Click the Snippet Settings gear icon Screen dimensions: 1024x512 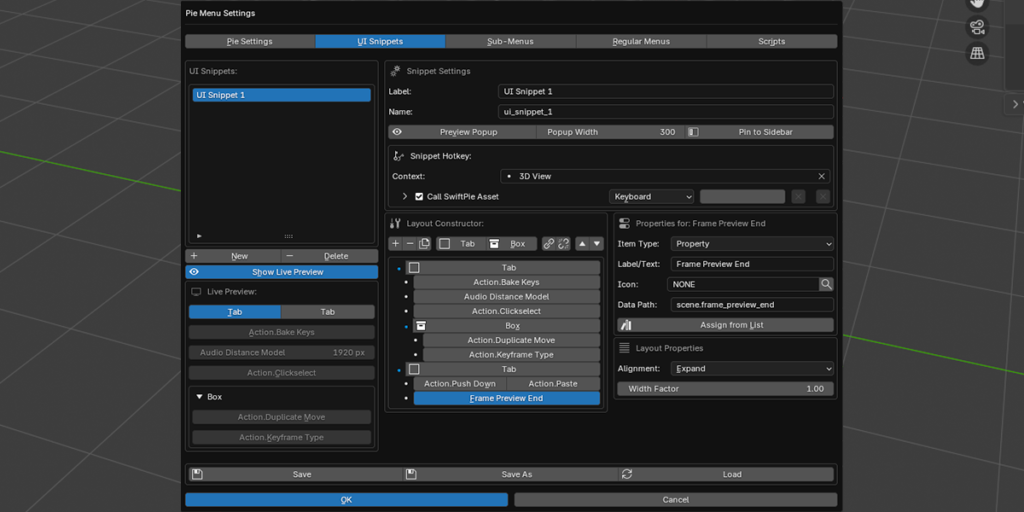coord(395,71)
